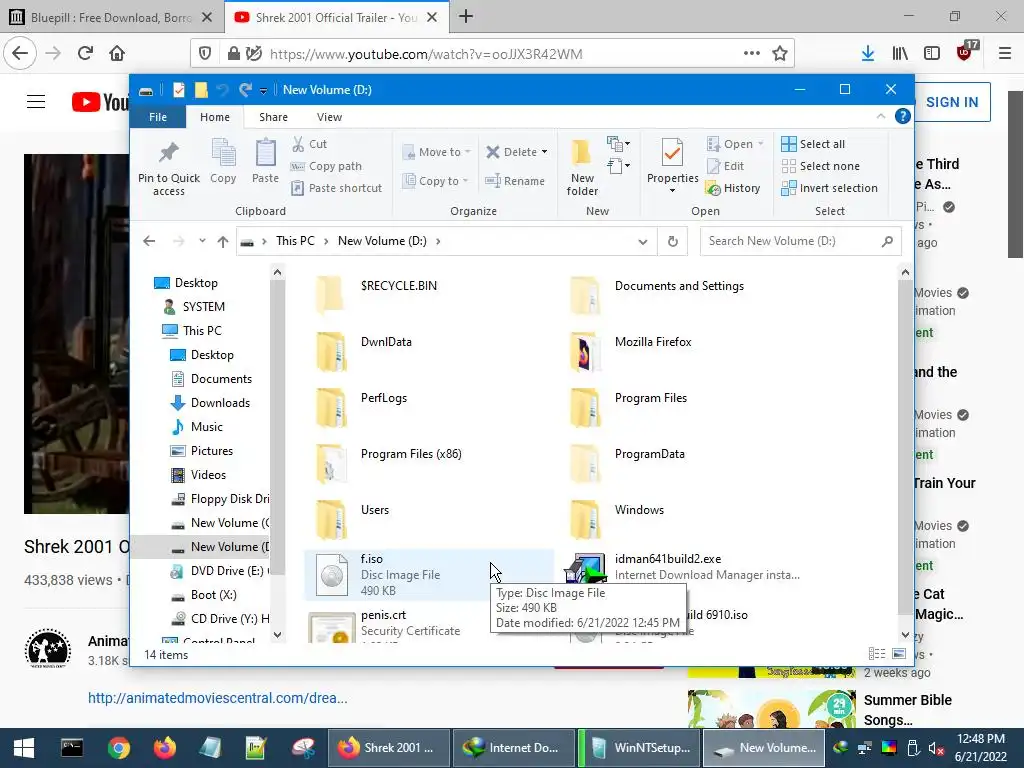Switch to the View ribbon tab
This screenshot has height=768, width=1024.
pos(329,117)
